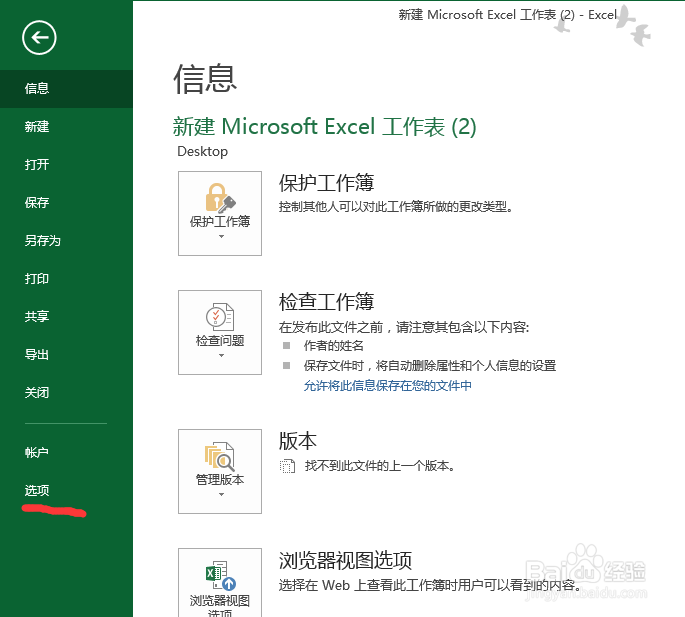Click the large 信息 page title
Screen dimensions: 685x617
coord(205,79)
